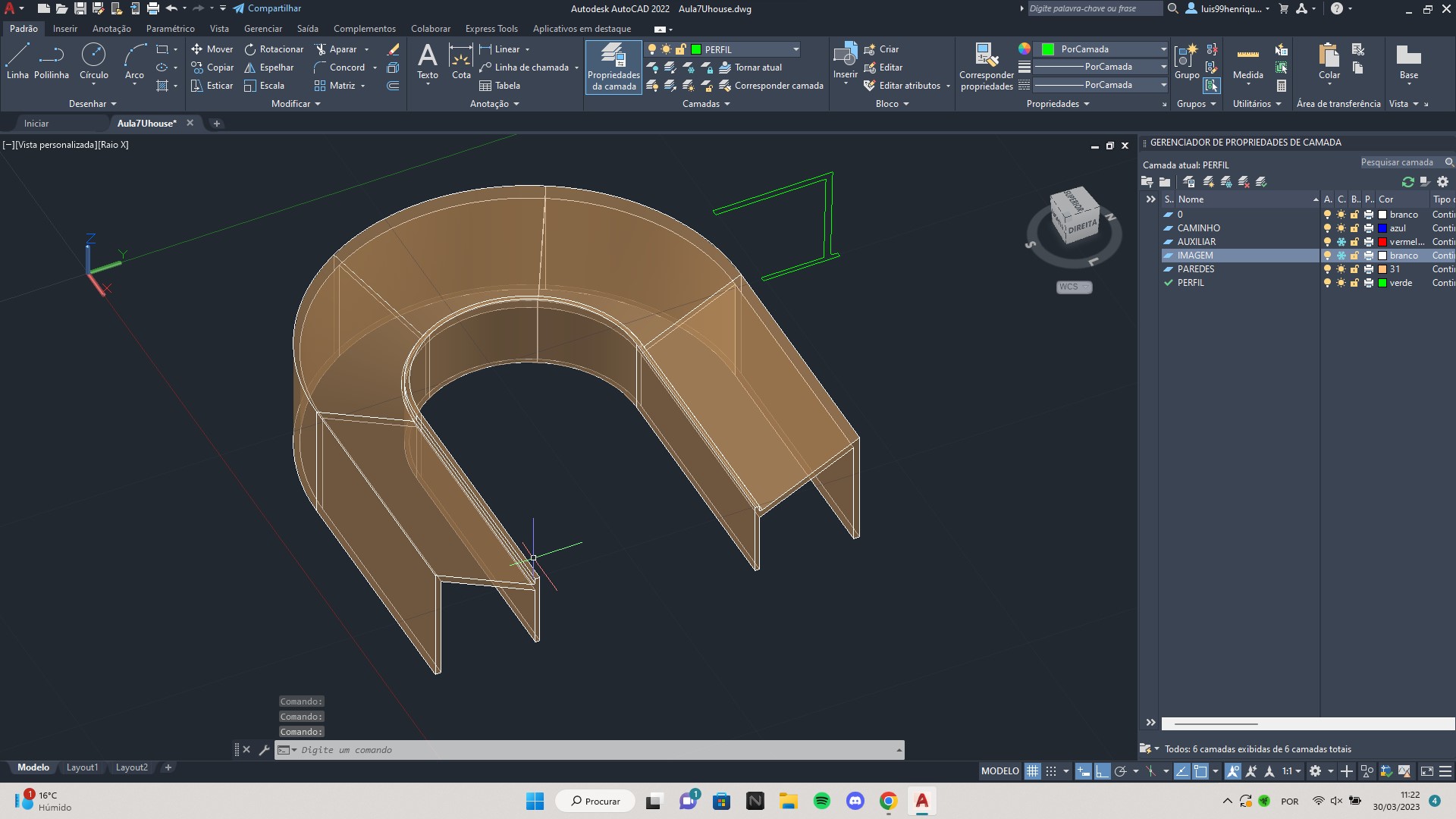Click blue color swatch of CAMINHO layer
Image resolution: width=1456 pixels, height=819 pixels.
click(x=1382, y=228)
